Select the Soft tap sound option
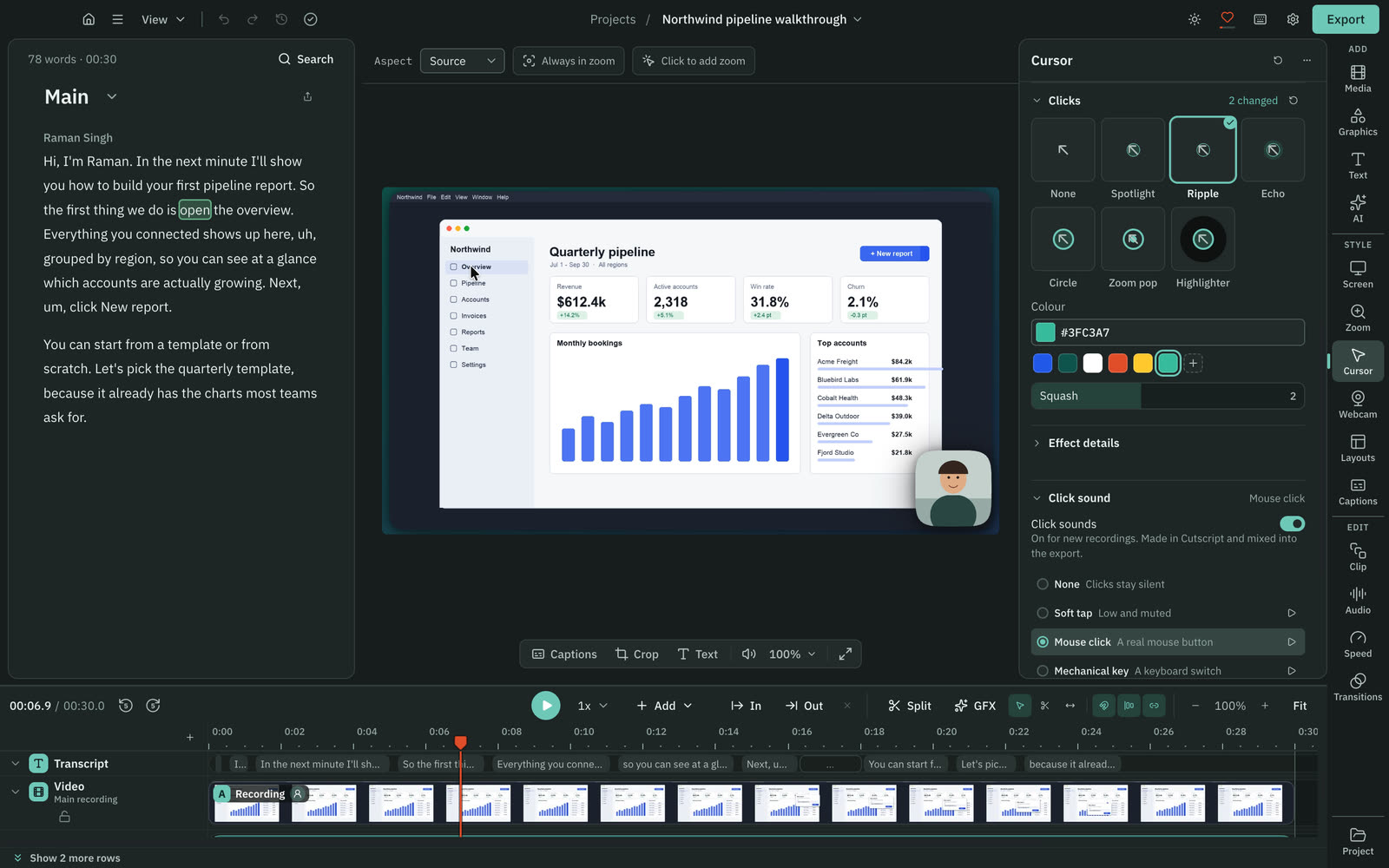This screenshot has width=1389, height=868. click(x=1168, y=613)
